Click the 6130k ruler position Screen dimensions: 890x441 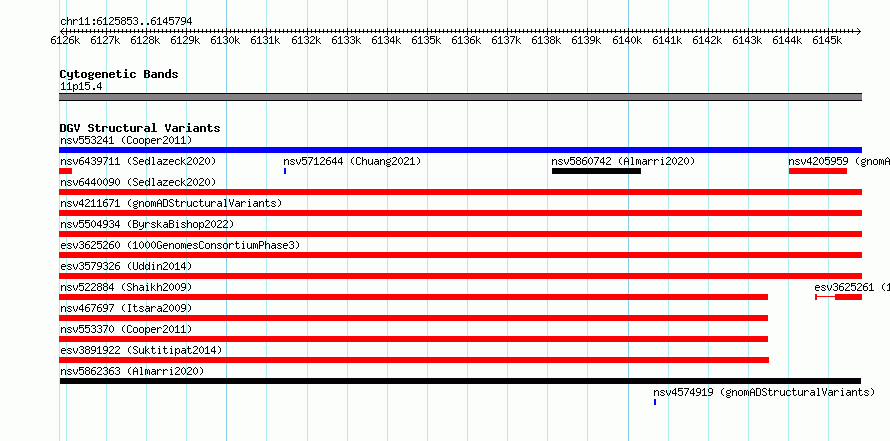(x=226, y=40)
